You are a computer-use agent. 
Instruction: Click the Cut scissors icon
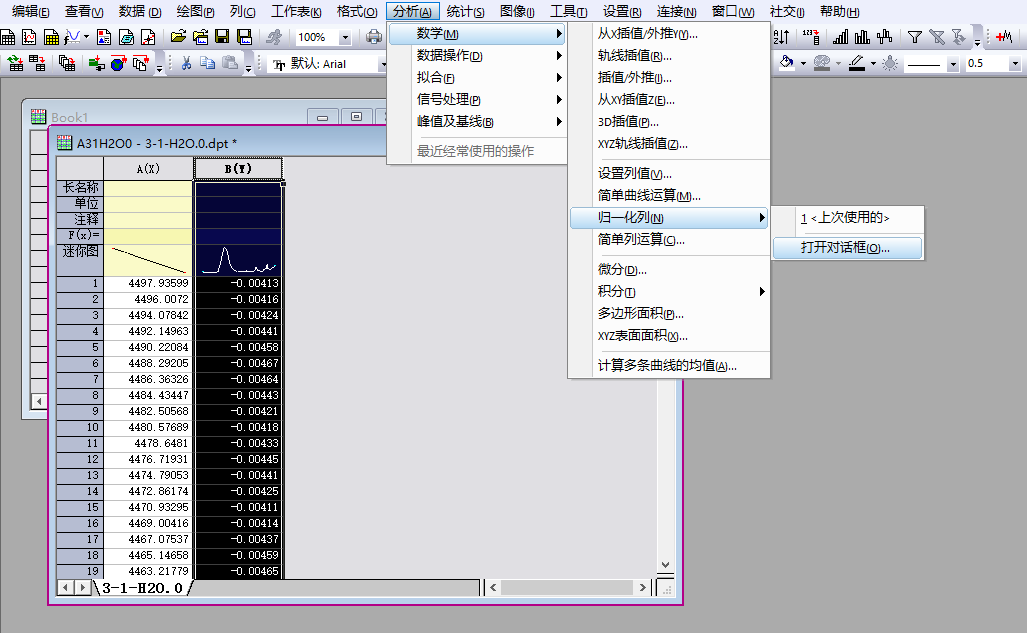(187, 64)
